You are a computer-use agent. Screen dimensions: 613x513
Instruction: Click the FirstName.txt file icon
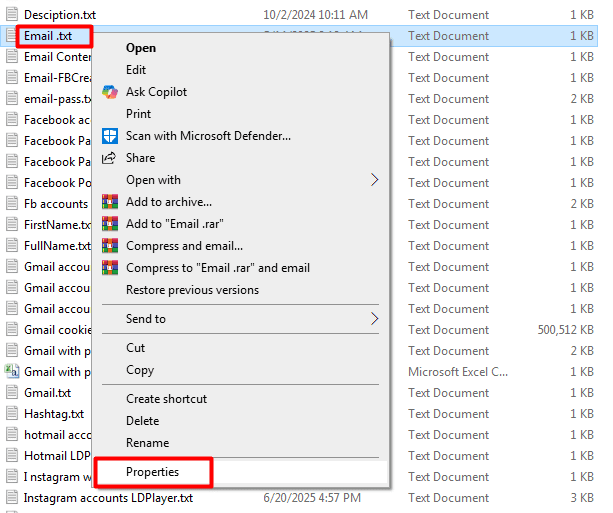12,224
